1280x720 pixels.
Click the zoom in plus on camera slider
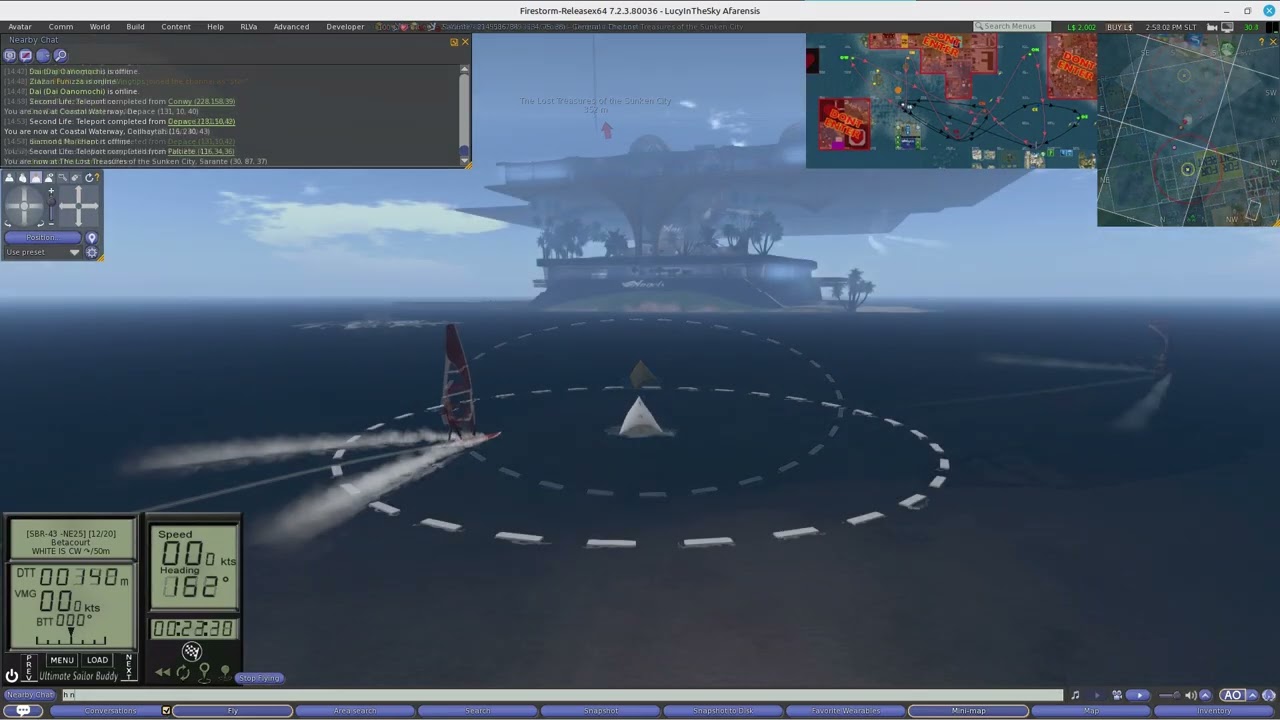51,190
